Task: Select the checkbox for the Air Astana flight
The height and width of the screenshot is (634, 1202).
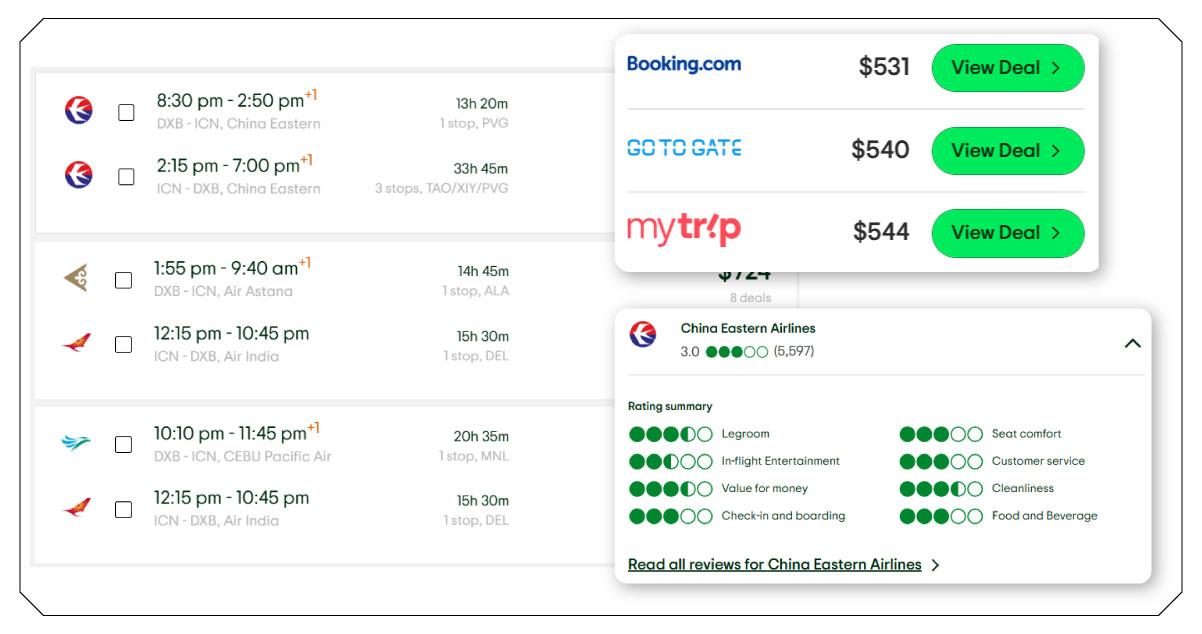Action: tap(126, 281)
